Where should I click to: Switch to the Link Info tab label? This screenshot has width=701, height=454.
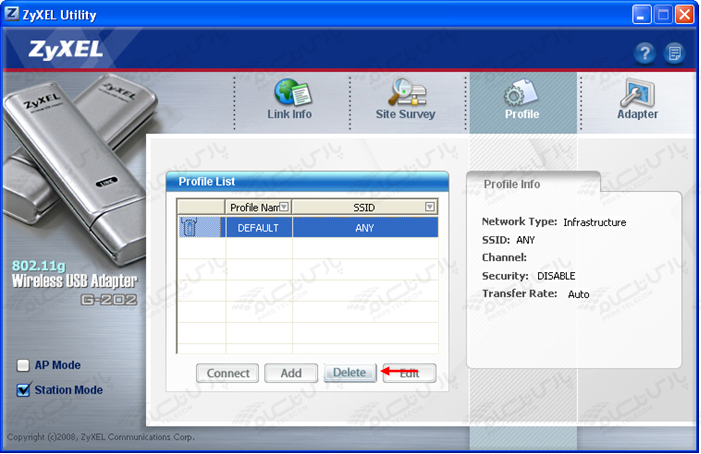[x=290, y=114]
